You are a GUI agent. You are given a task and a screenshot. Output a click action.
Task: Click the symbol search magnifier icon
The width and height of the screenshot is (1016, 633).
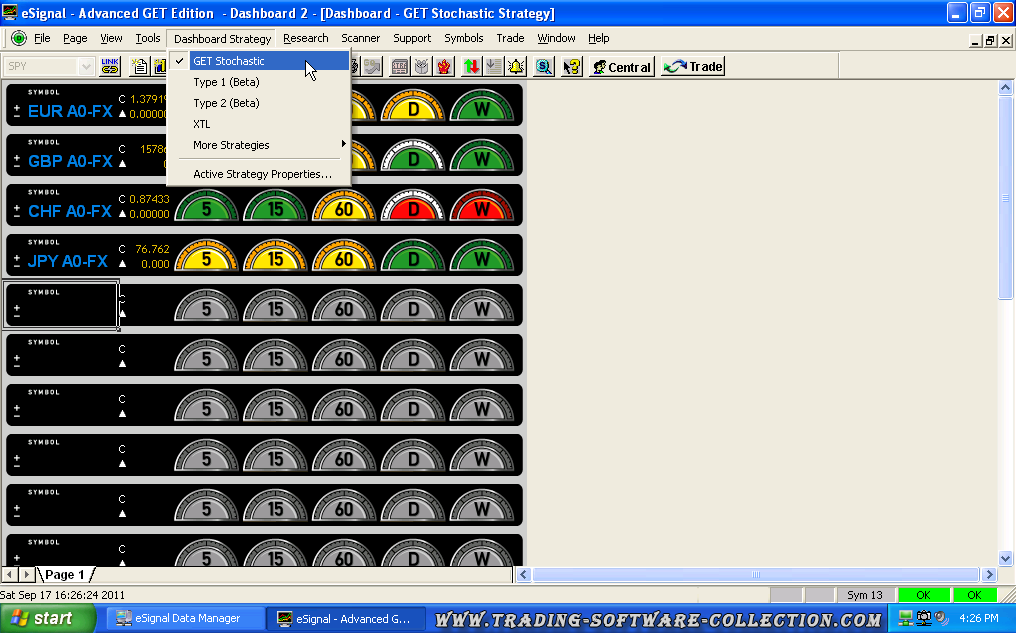click(x=543, y=67)
